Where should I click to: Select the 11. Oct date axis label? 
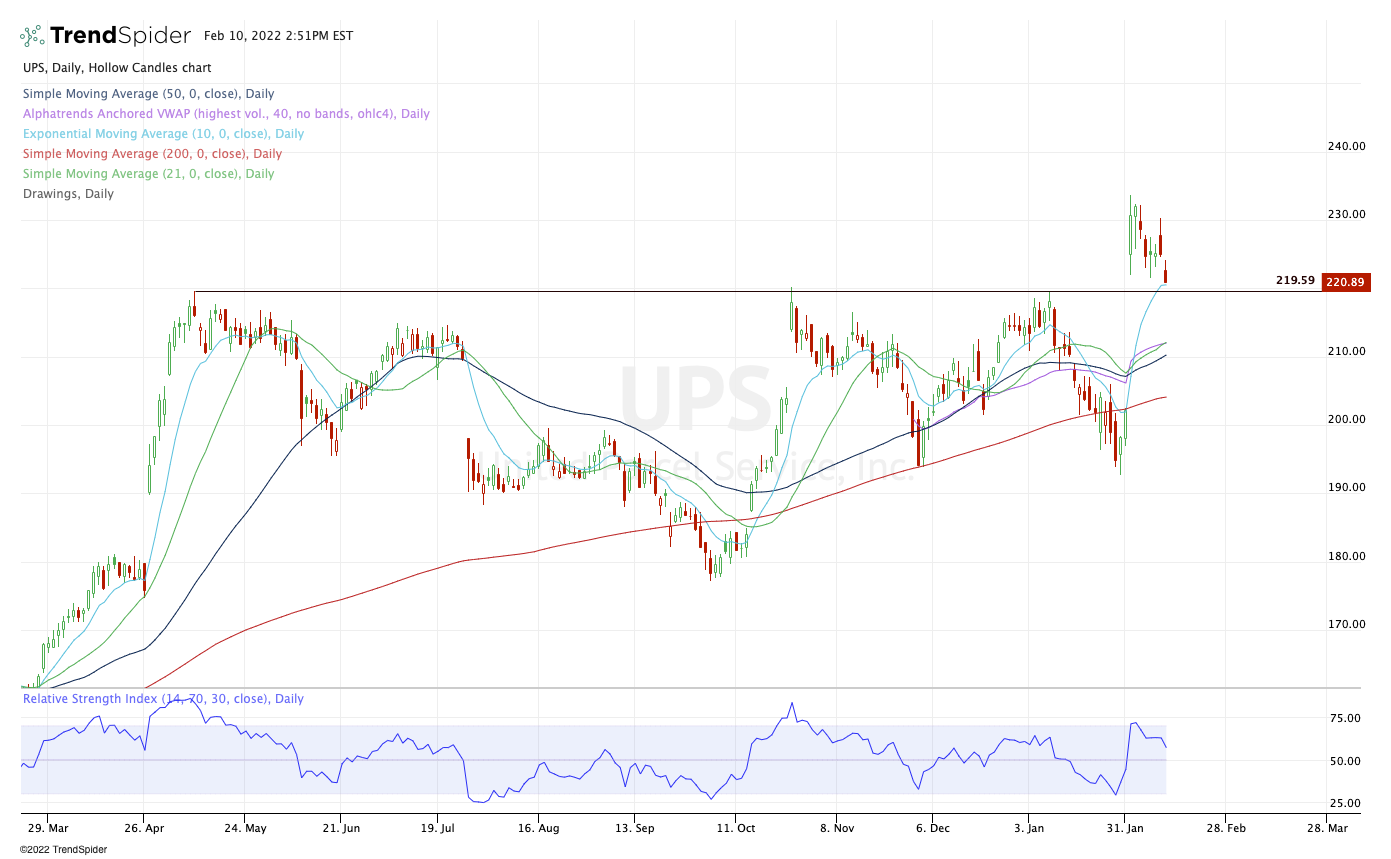point(735,828)
